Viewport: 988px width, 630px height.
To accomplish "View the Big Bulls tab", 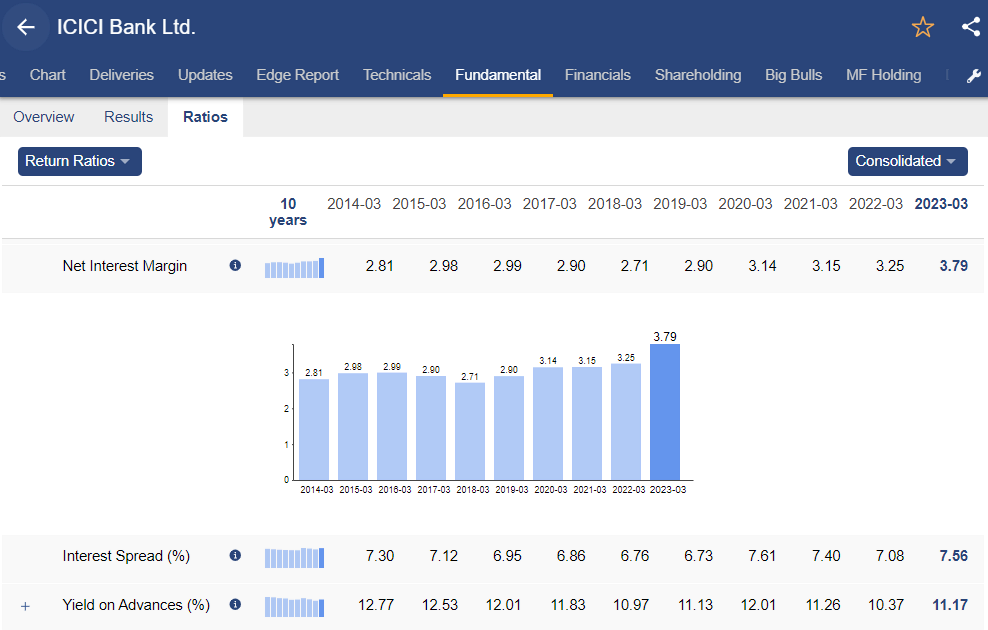I will pyautogui.click(x=793, y=75).
